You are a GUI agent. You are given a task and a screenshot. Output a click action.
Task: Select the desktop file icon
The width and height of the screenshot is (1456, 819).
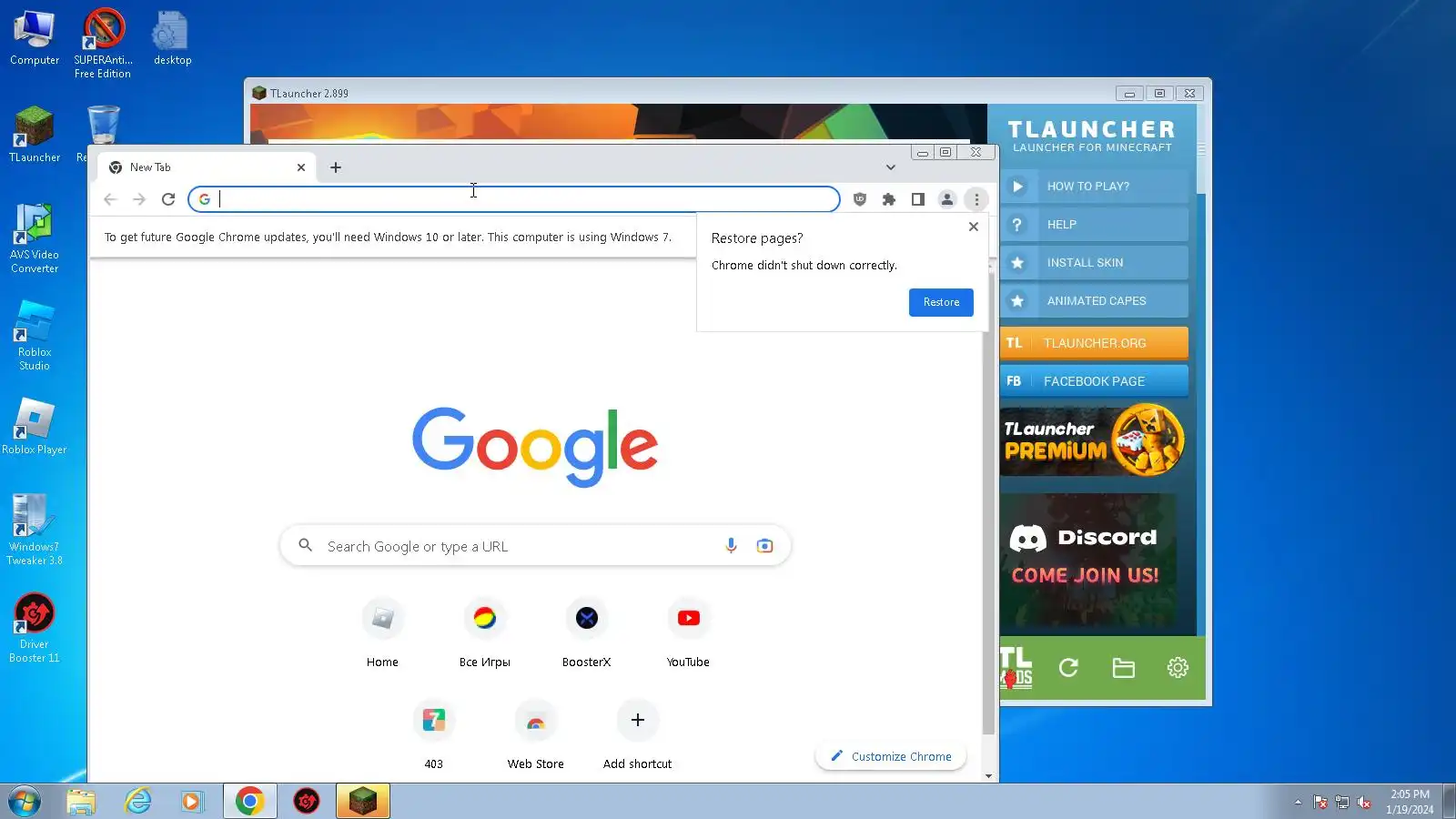[x=172, y=37]
